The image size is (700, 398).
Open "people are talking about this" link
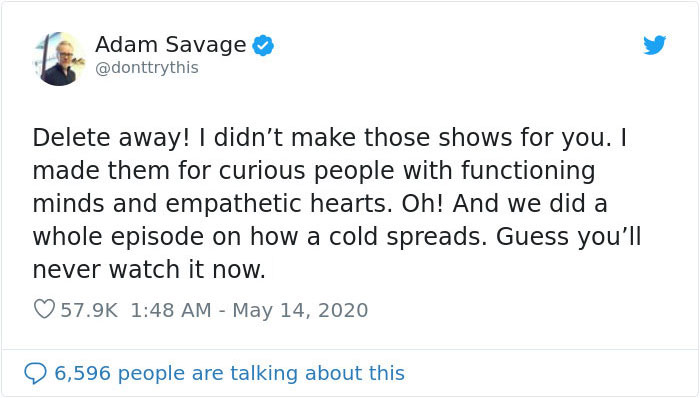point(261,373)
